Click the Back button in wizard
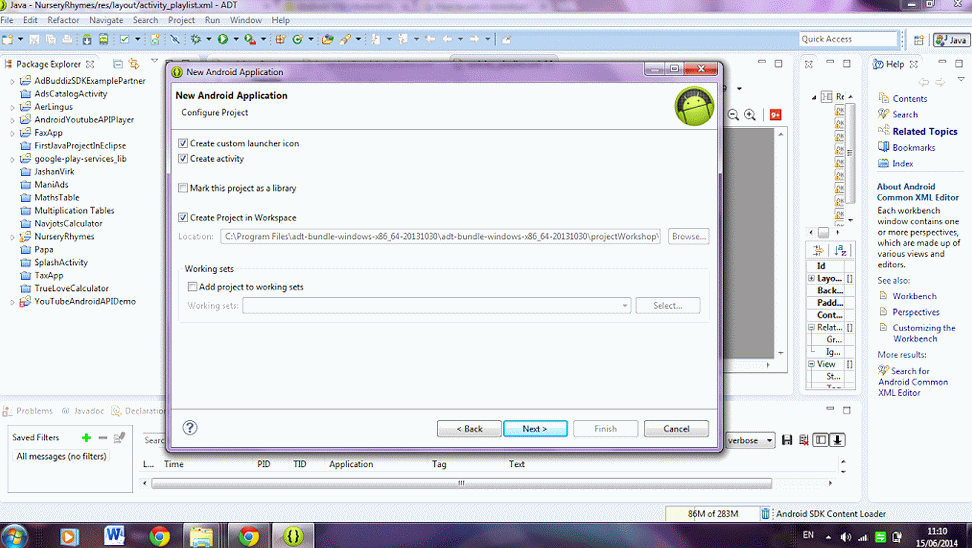Screen dimensions: 972x548 coord(469,428)
